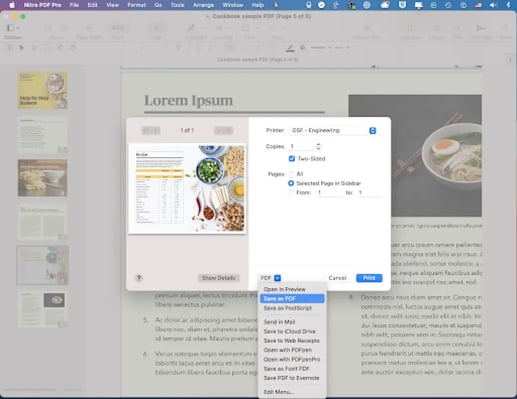The image size is (517, 399).
Task: Open the View menu
Action: (113, 5)
